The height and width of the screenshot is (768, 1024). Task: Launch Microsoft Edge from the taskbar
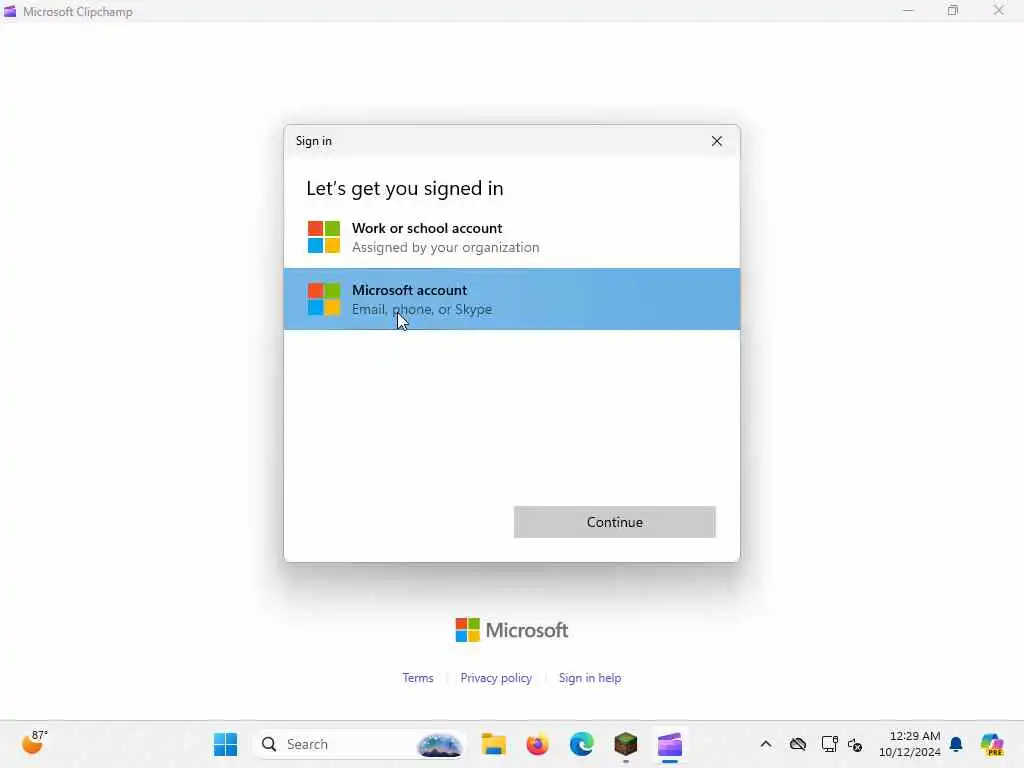click(581, 744)
